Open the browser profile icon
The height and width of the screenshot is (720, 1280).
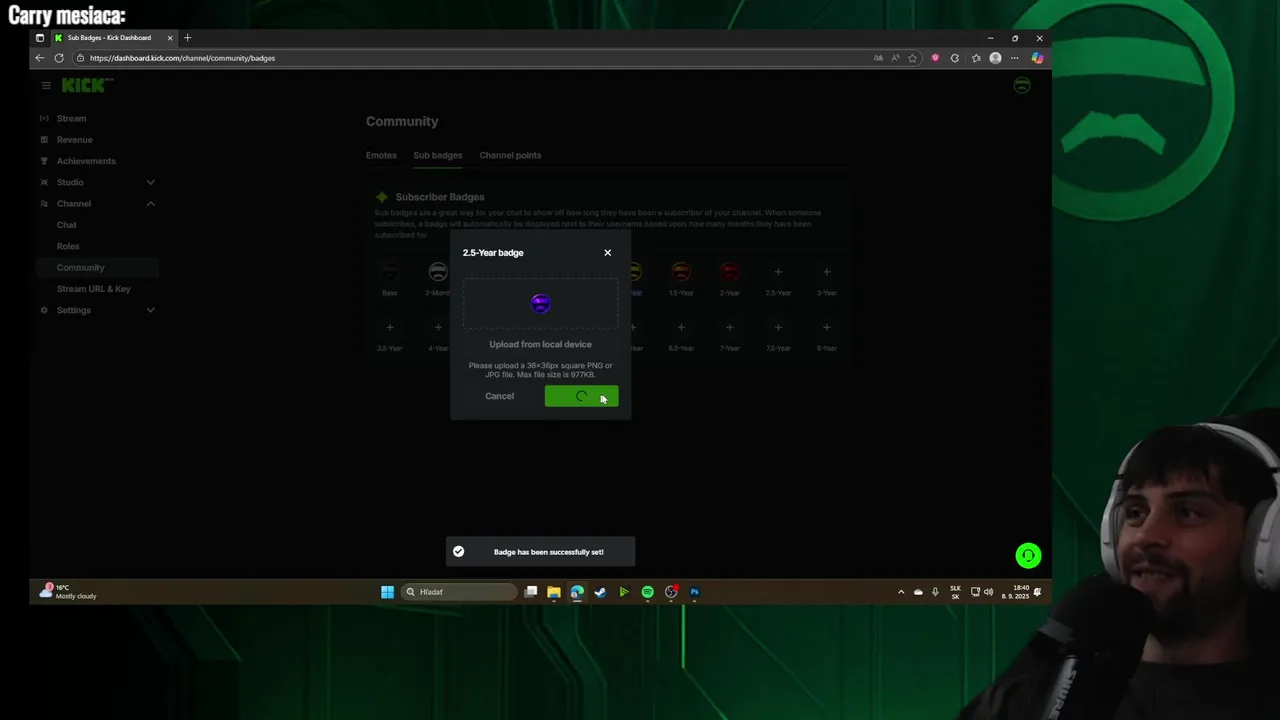coord(995,58)
